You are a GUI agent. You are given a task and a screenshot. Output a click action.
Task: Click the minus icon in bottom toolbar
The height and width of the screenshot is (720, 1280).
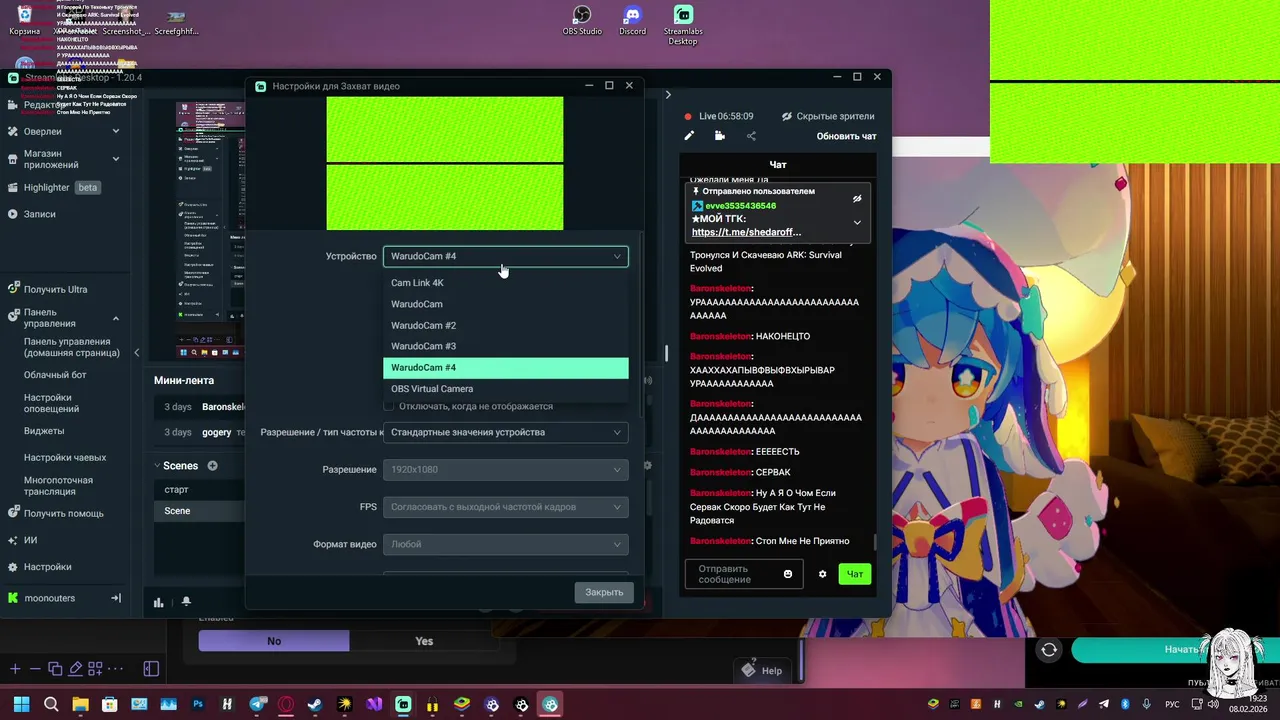(35, 668)
